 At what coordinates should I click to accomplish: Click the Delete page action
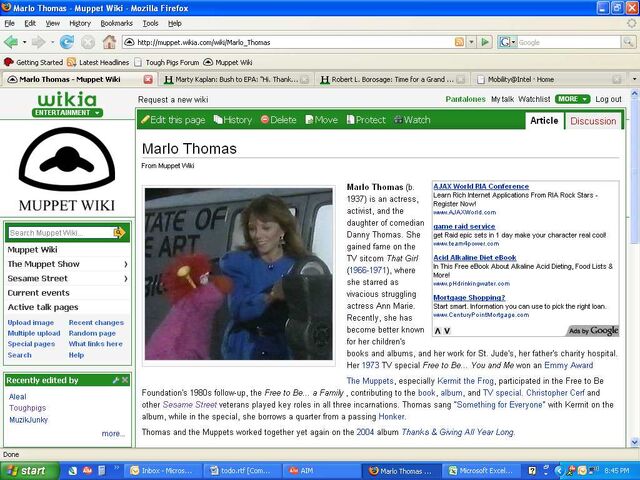[x=278, y=120]
